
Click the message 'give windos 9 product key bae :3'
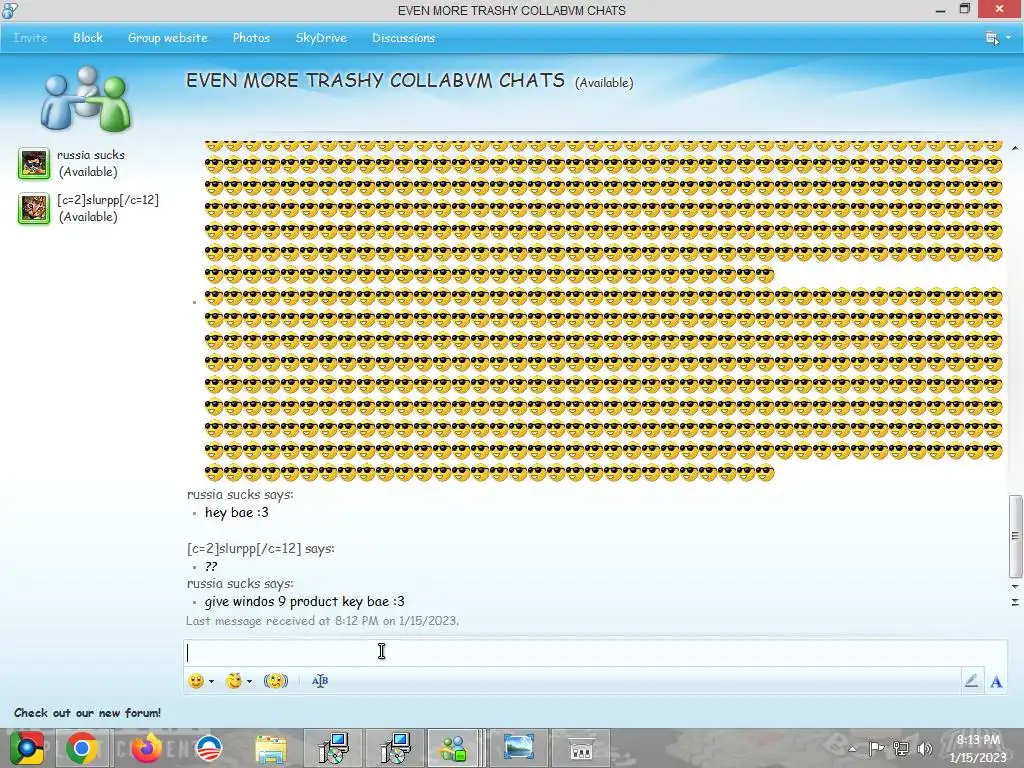pos(304,601)
